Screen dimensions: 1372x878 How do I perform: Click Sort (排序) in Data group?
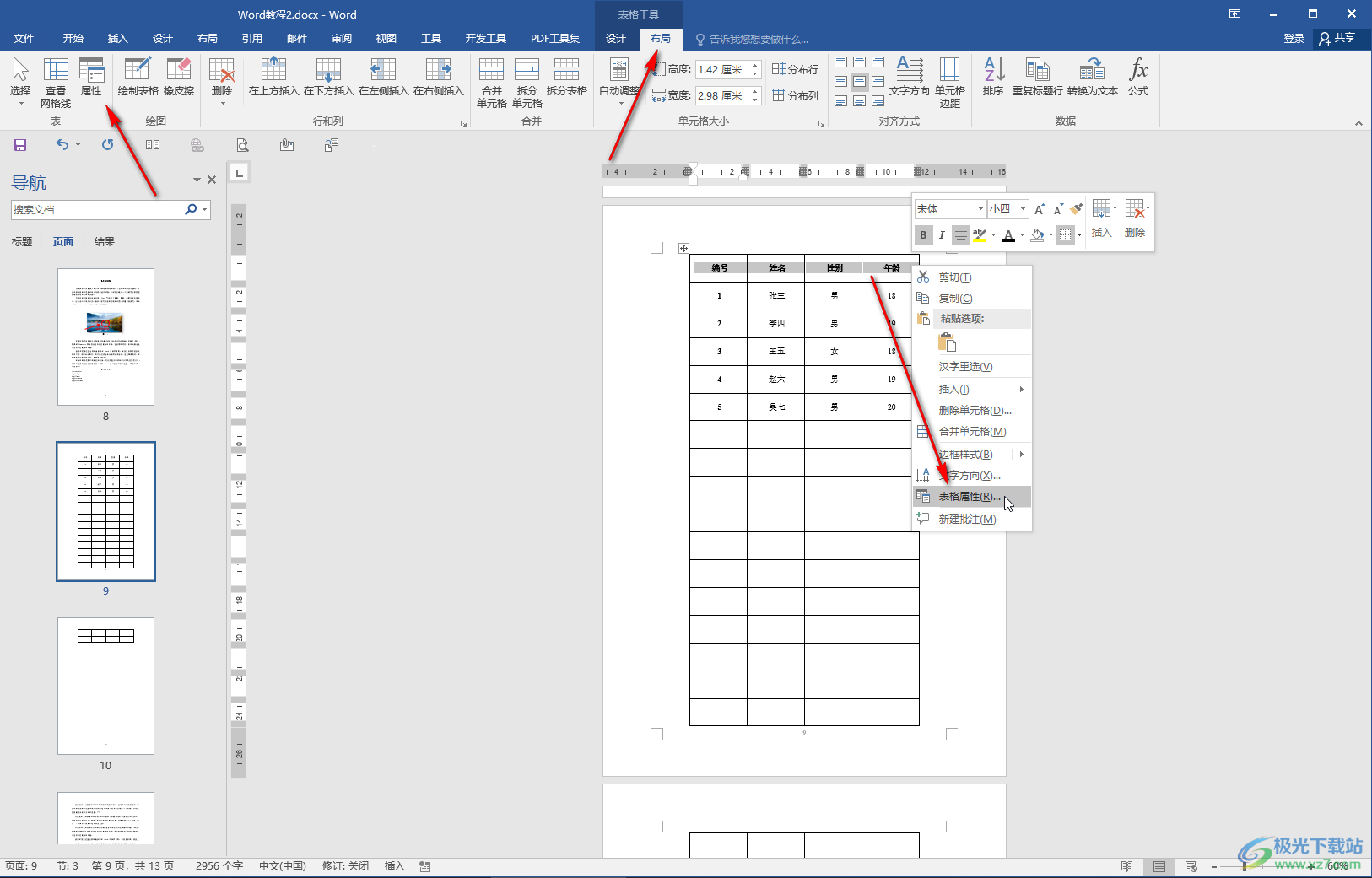pos(993,77)
